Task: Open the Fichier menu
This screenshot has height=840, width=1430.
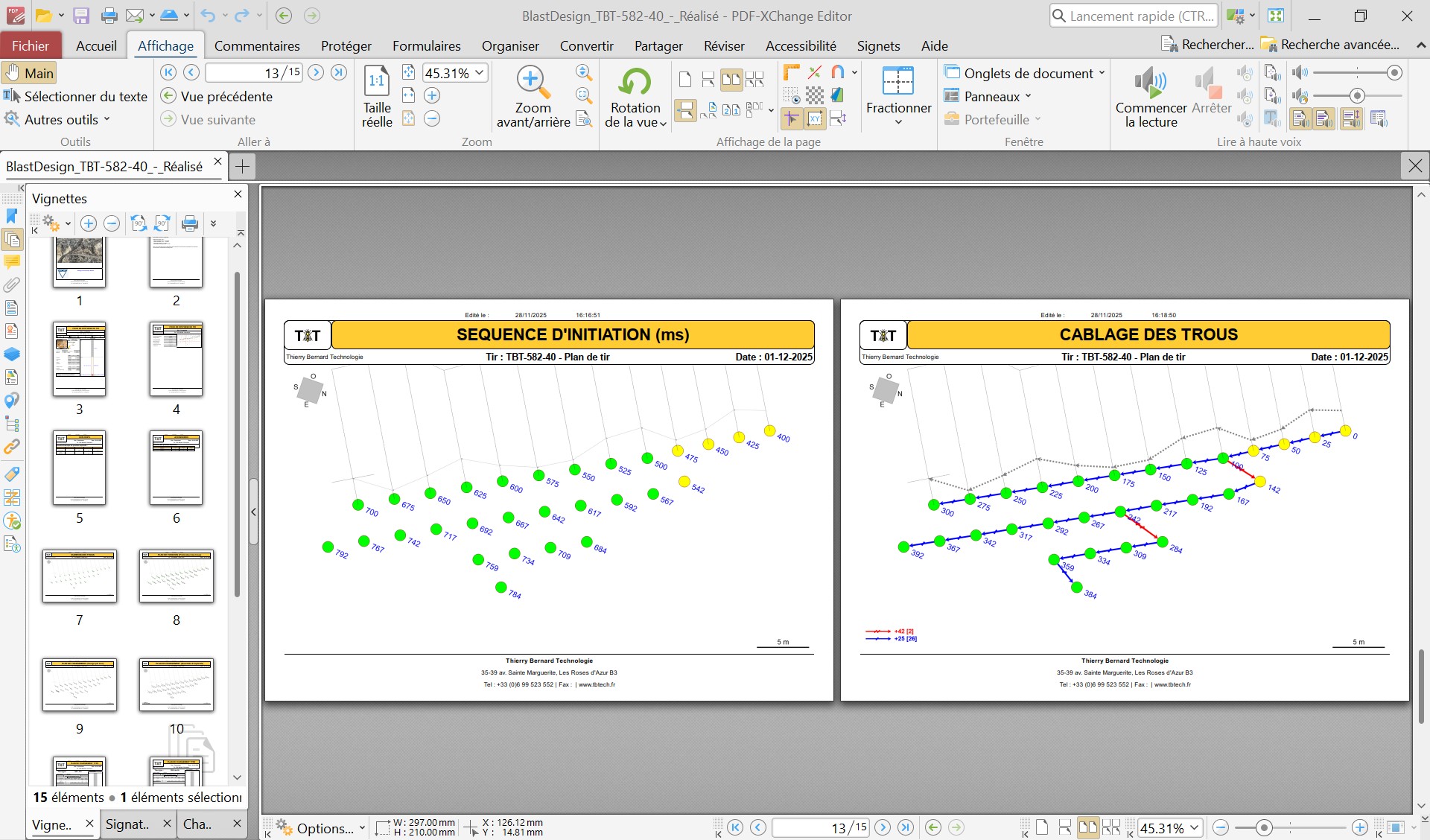Action: coord(31,45)
